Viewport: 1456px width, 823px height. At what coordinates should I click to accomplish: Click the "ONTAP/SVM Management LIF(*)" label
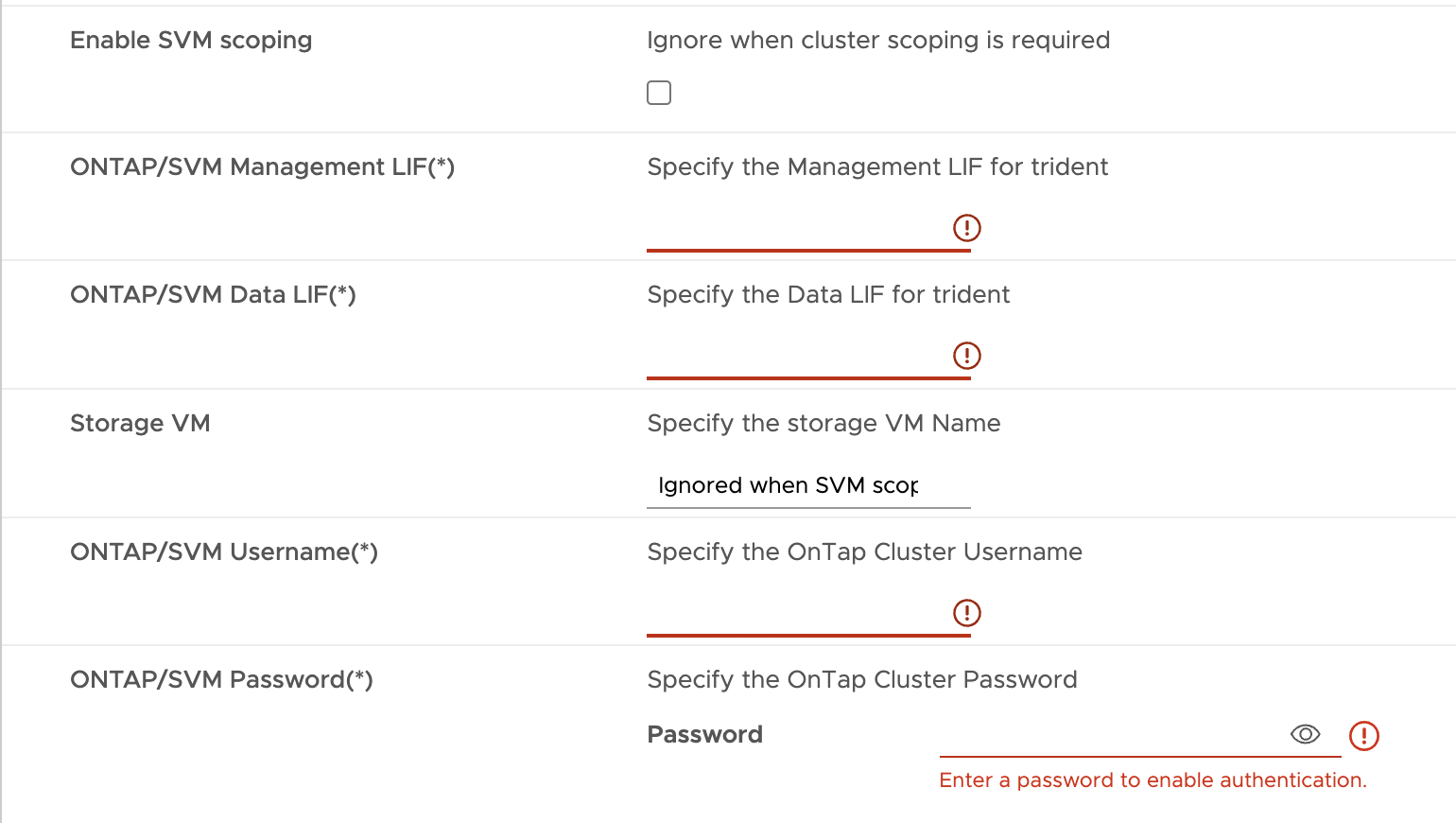pyautogui.click(x=262, y=167)
